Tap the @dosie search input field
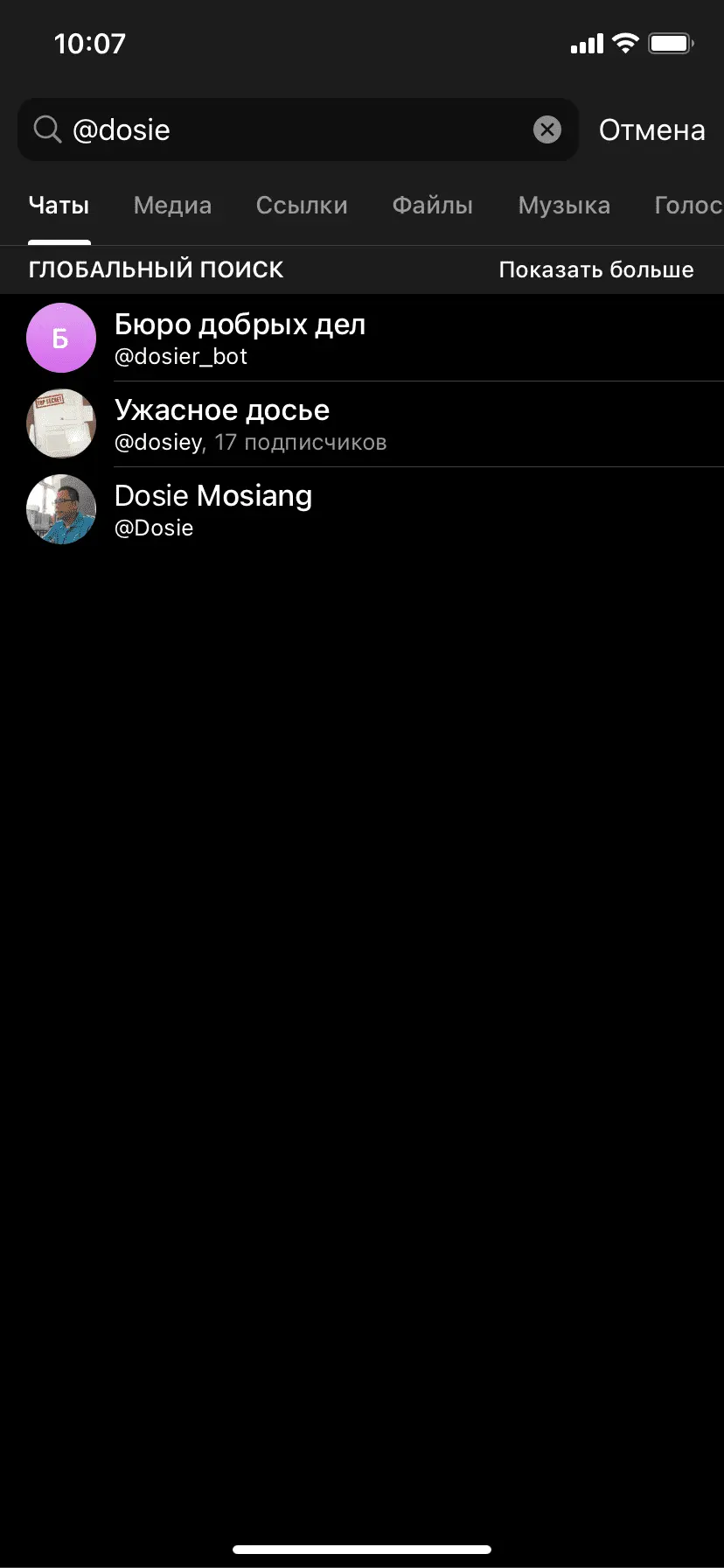 pos(297,129)
